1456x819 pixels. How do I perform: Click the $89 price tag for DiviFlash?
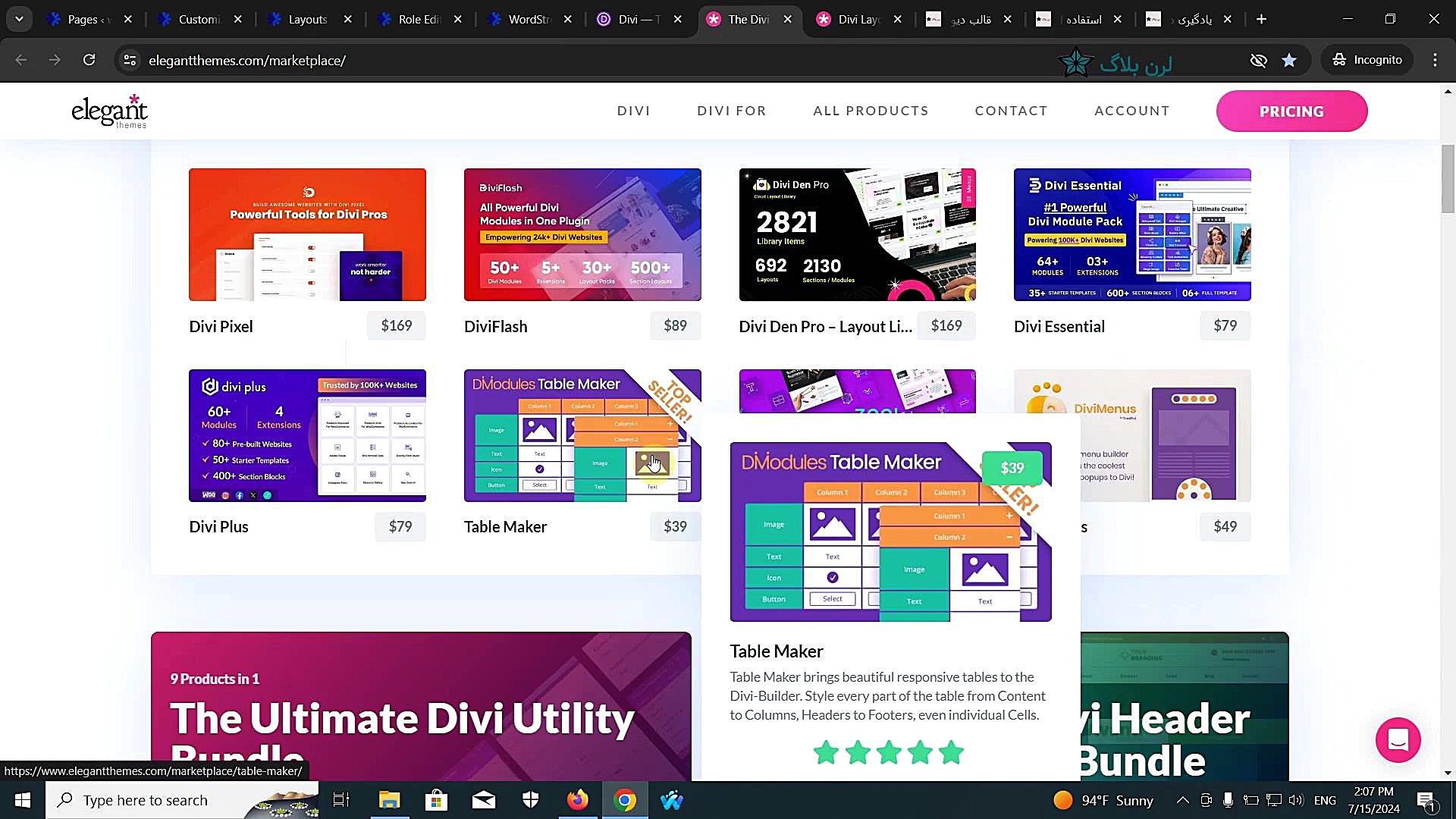pos(675,325)
